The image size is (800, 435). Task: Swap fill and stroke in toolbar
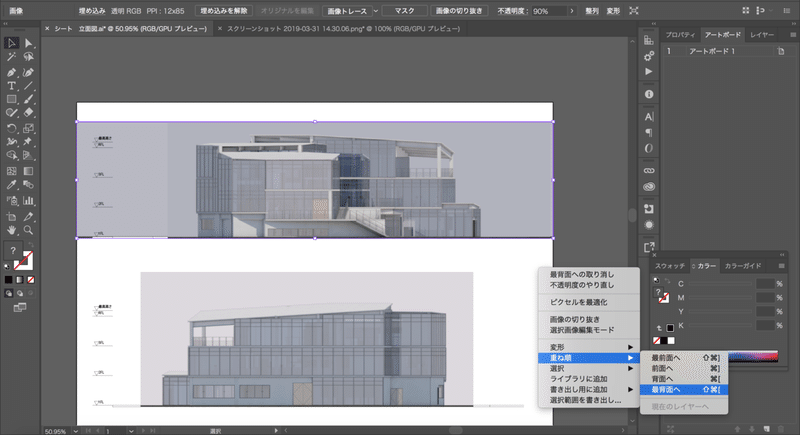pos(31,245)
